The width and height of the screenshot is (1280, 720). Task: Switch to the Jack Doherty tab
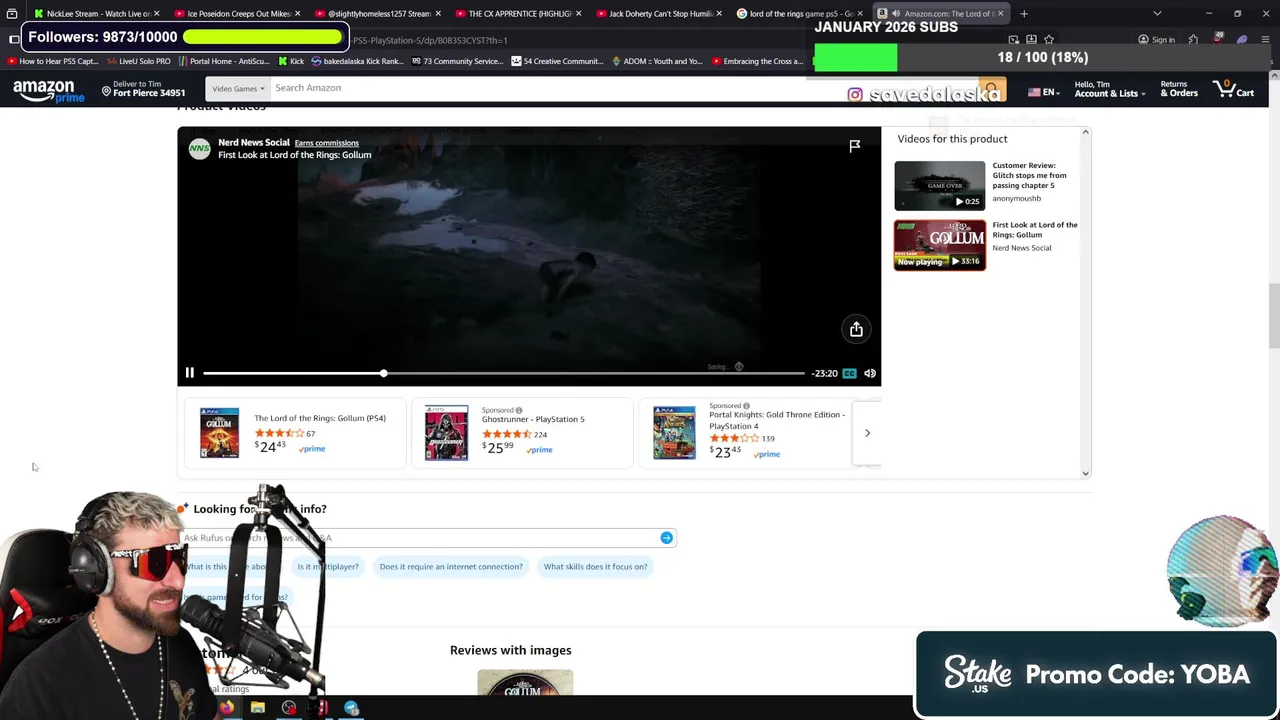point(660,14)
